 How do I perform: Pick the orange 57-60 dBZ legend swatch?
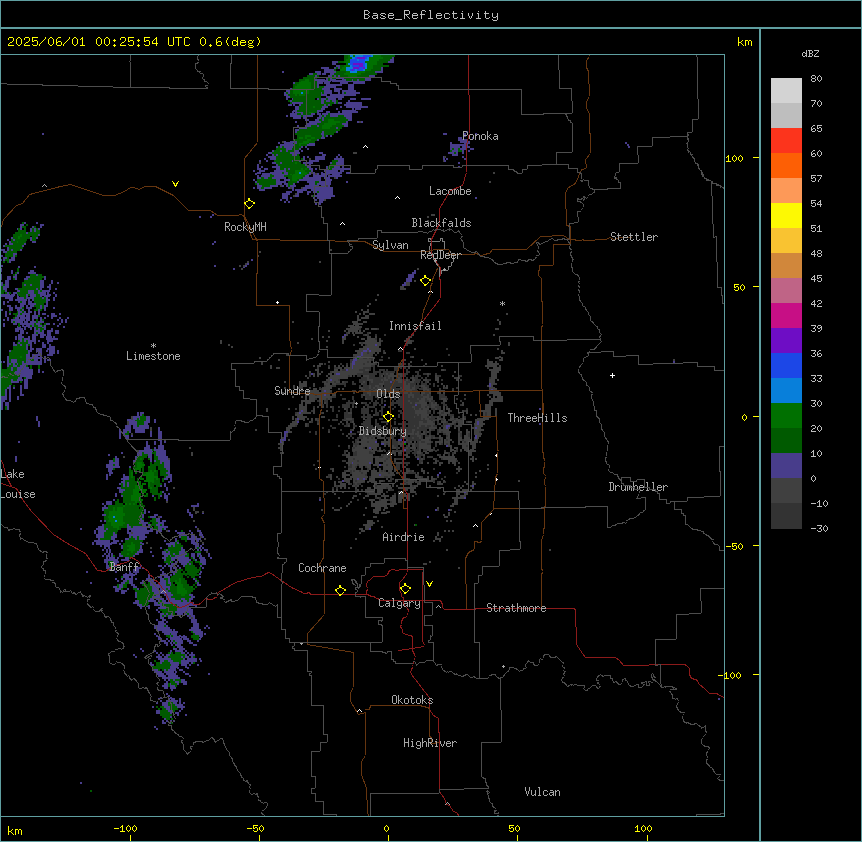point(786,166)
